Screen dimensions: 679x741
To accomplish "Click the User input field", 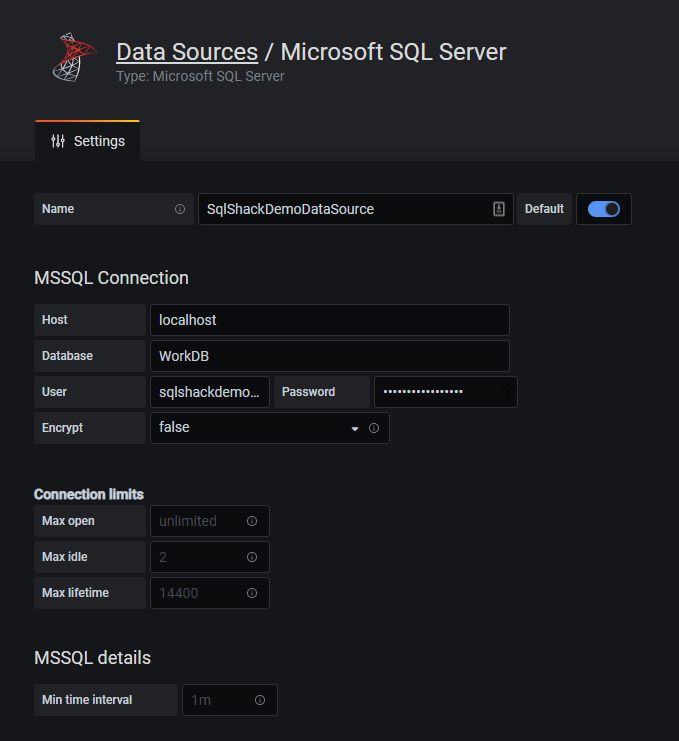I will 210,392.
